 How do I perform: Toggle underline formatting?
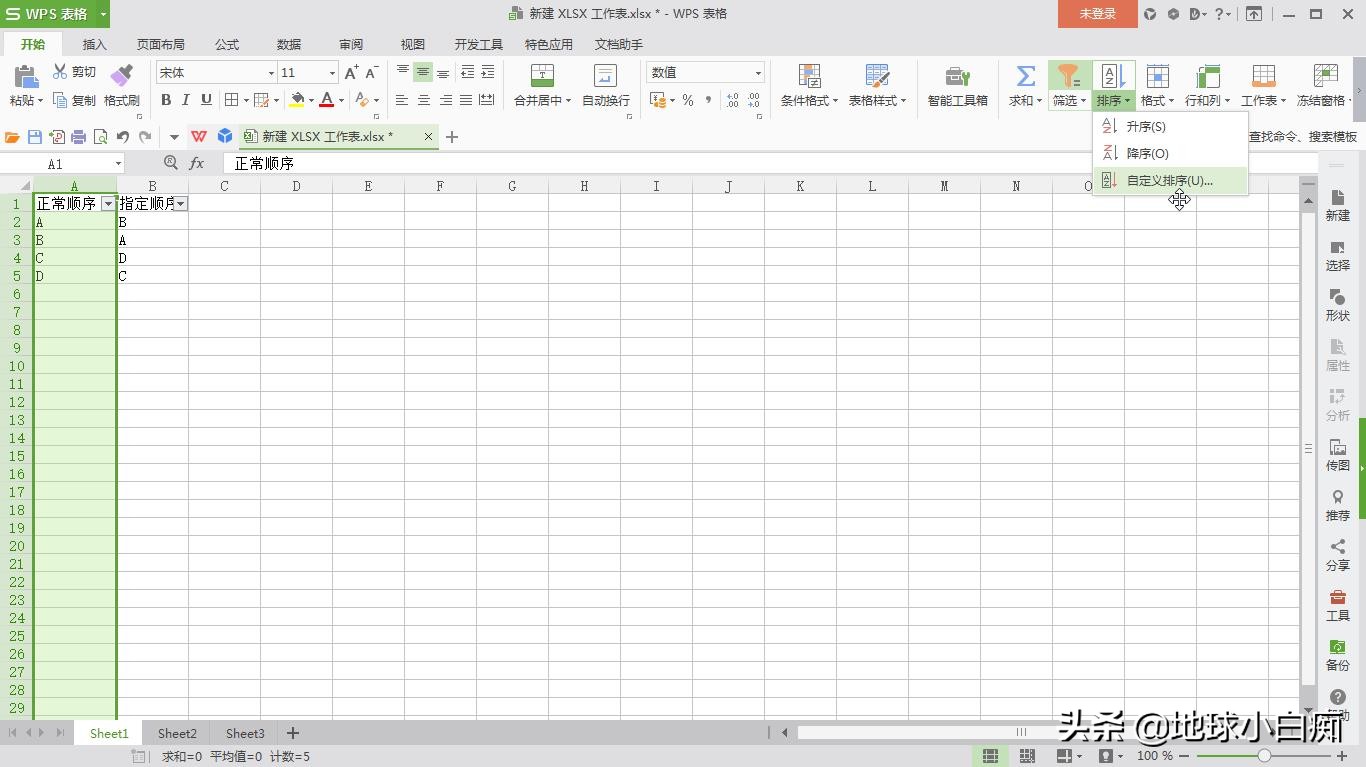pyautogui.click(x=206, y=100)
